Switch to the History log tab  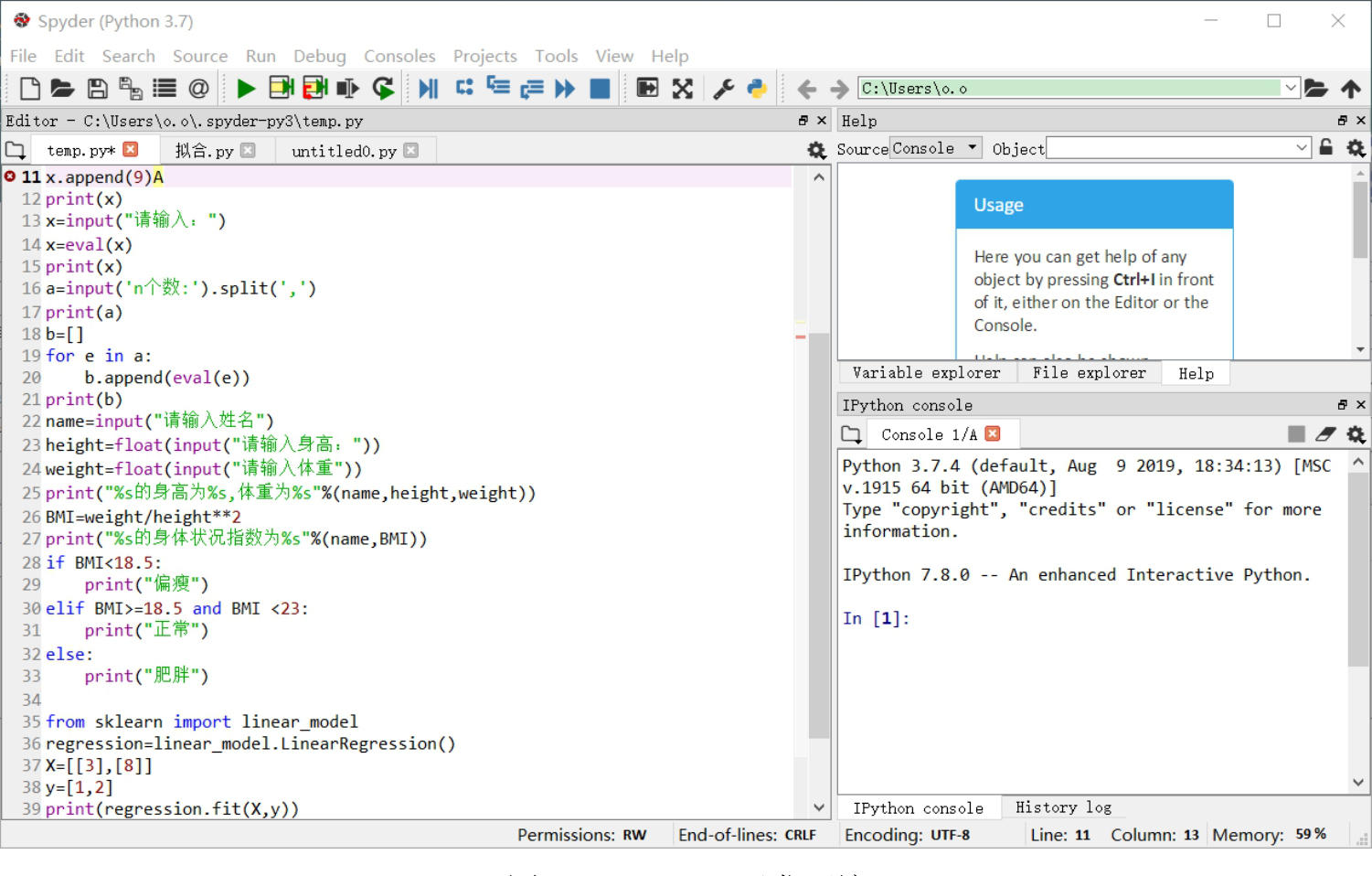(x=1063, y=808)
